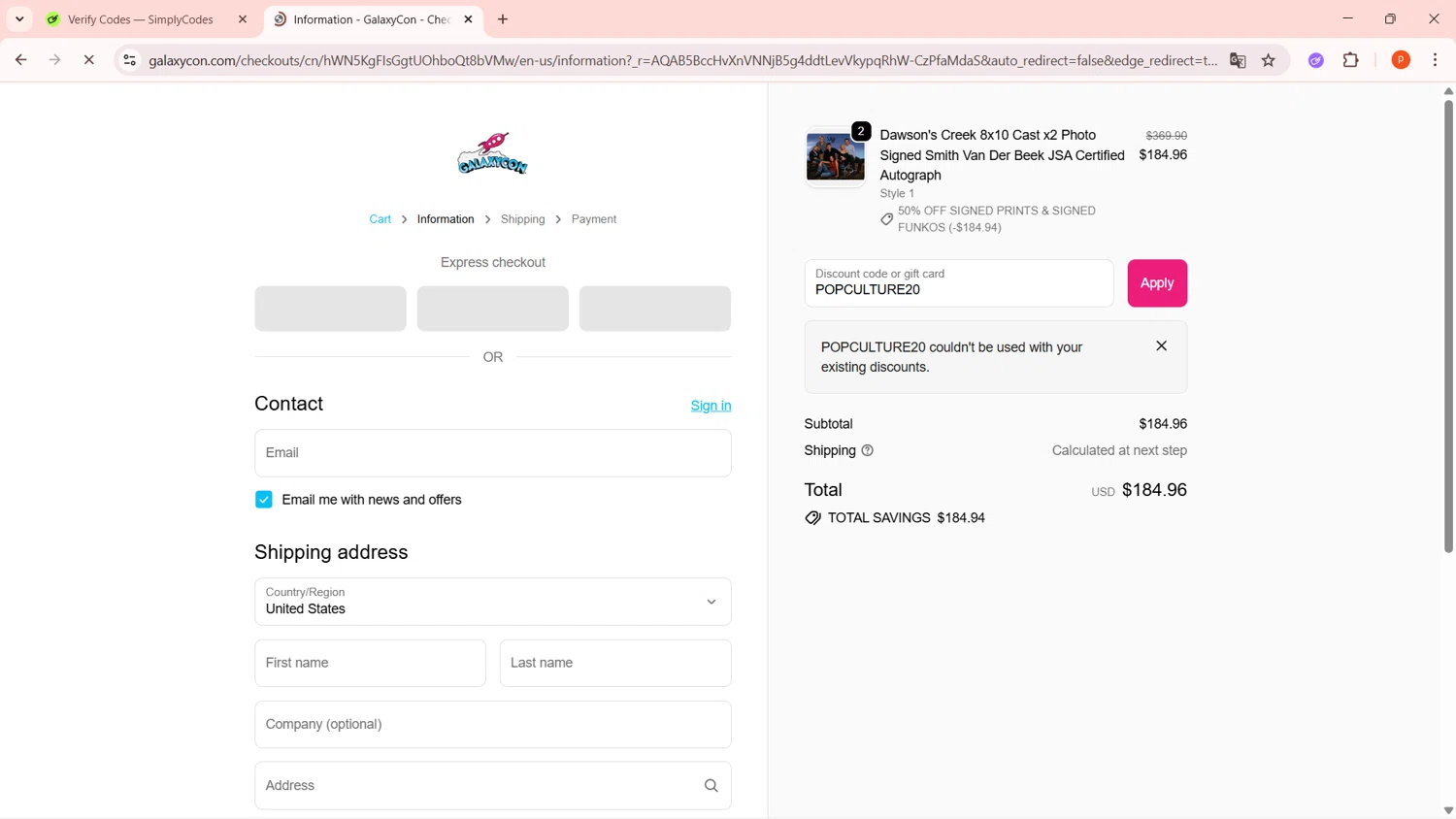The height and width of the screenshot is (819, 1456).
Task: Open the shipping info help icon
Action: point(868,450)
